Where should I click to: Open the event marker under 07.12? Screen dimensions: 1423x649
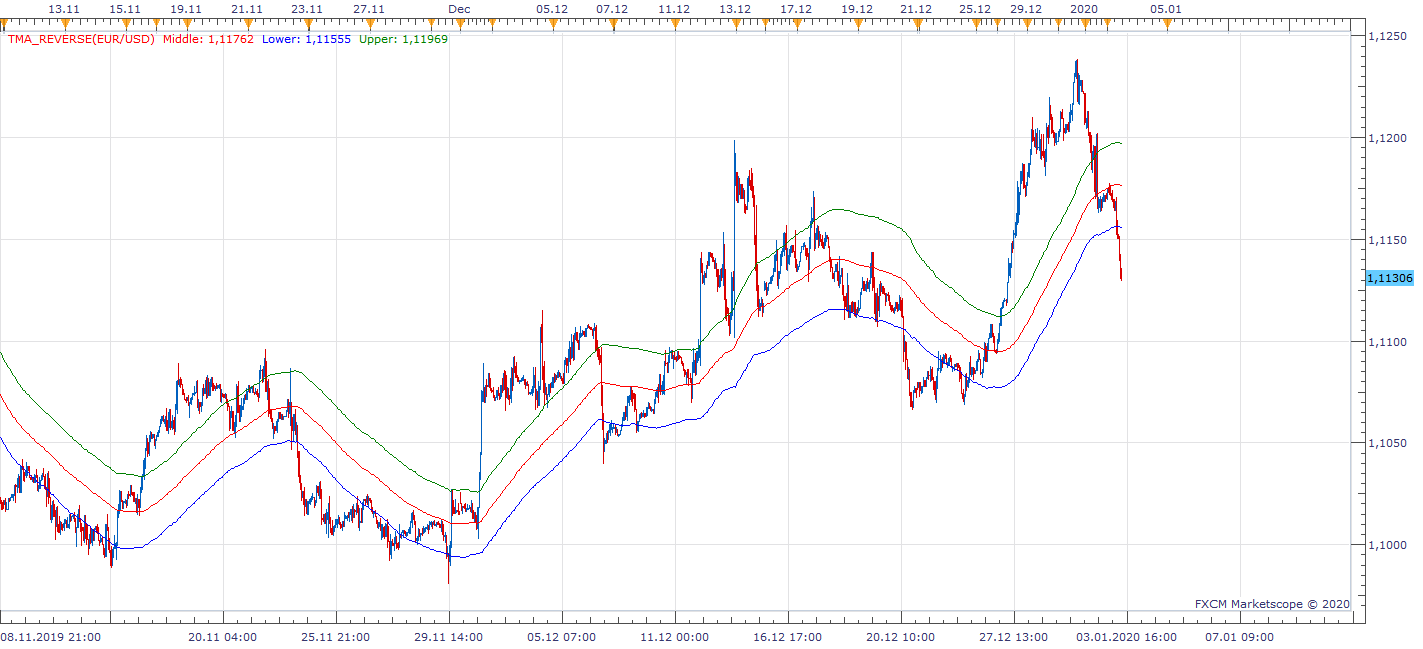[612, 23]
